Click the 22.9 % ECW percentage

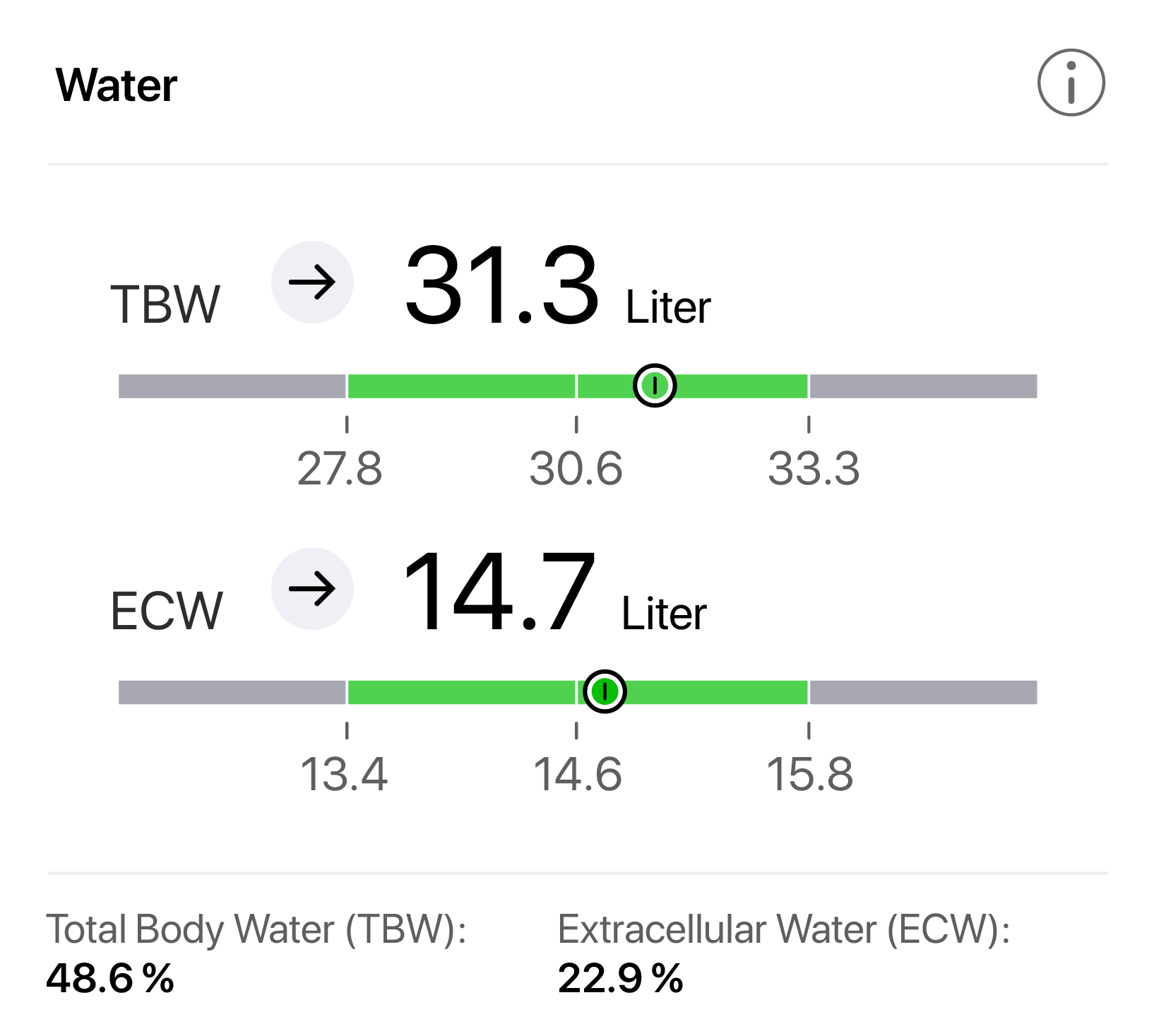click(x=620, y=978)
